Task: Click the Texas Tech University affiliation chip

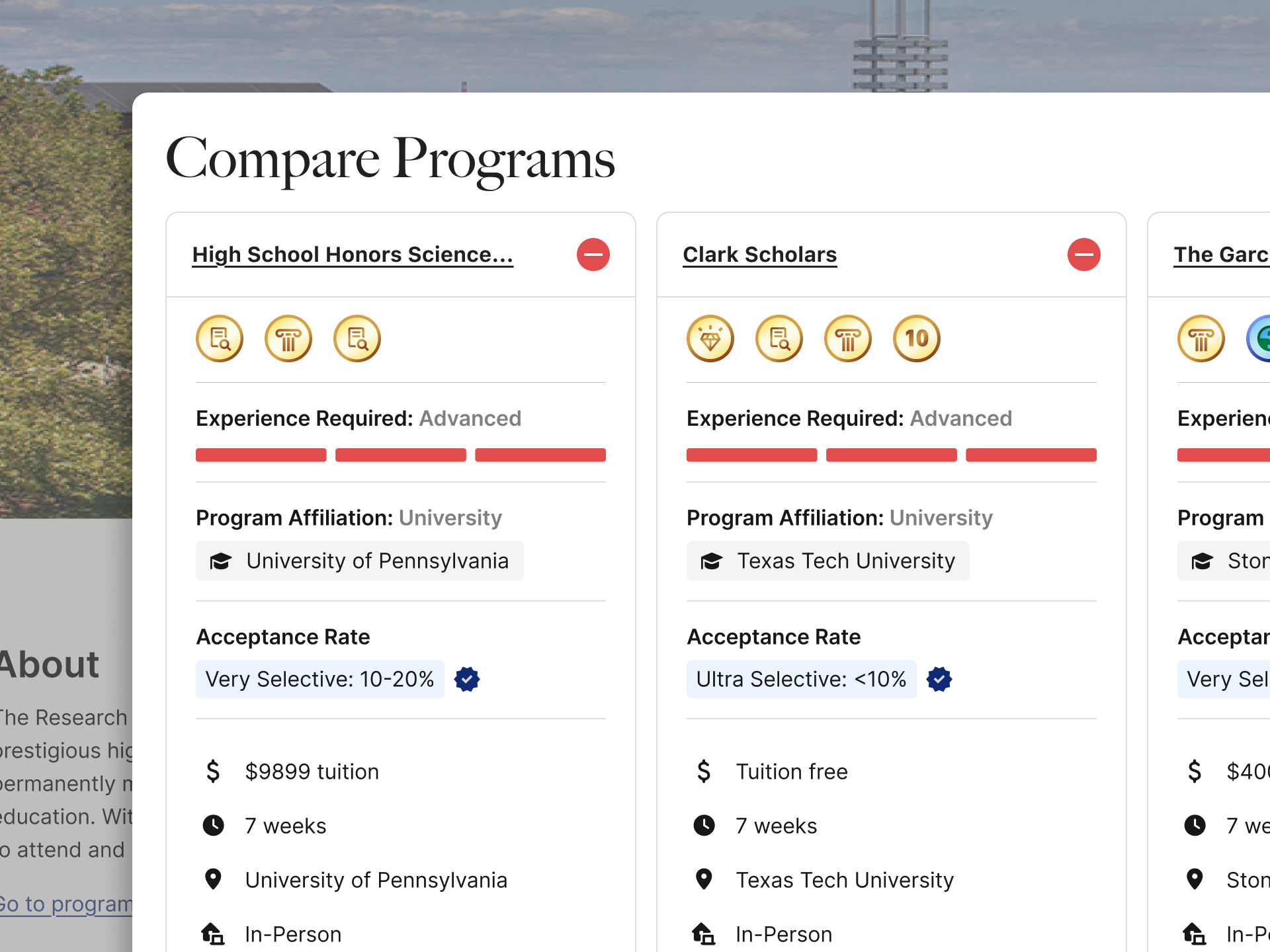Action: coord(827,561)
